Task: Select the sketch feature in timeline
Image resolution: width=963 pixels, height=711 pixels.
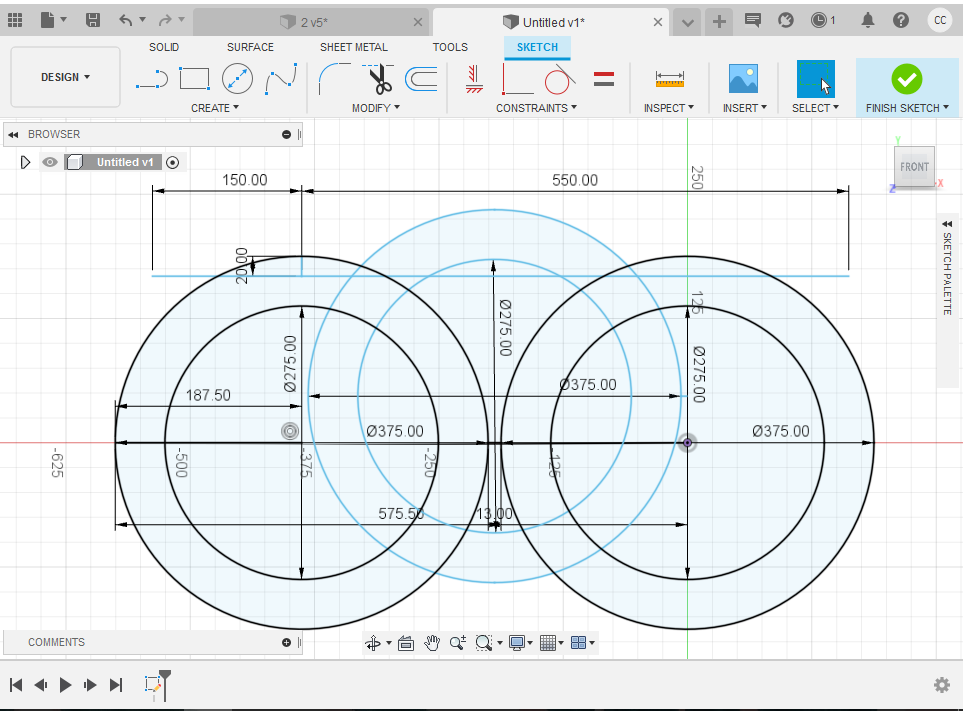Action: [x=153, y=685]
